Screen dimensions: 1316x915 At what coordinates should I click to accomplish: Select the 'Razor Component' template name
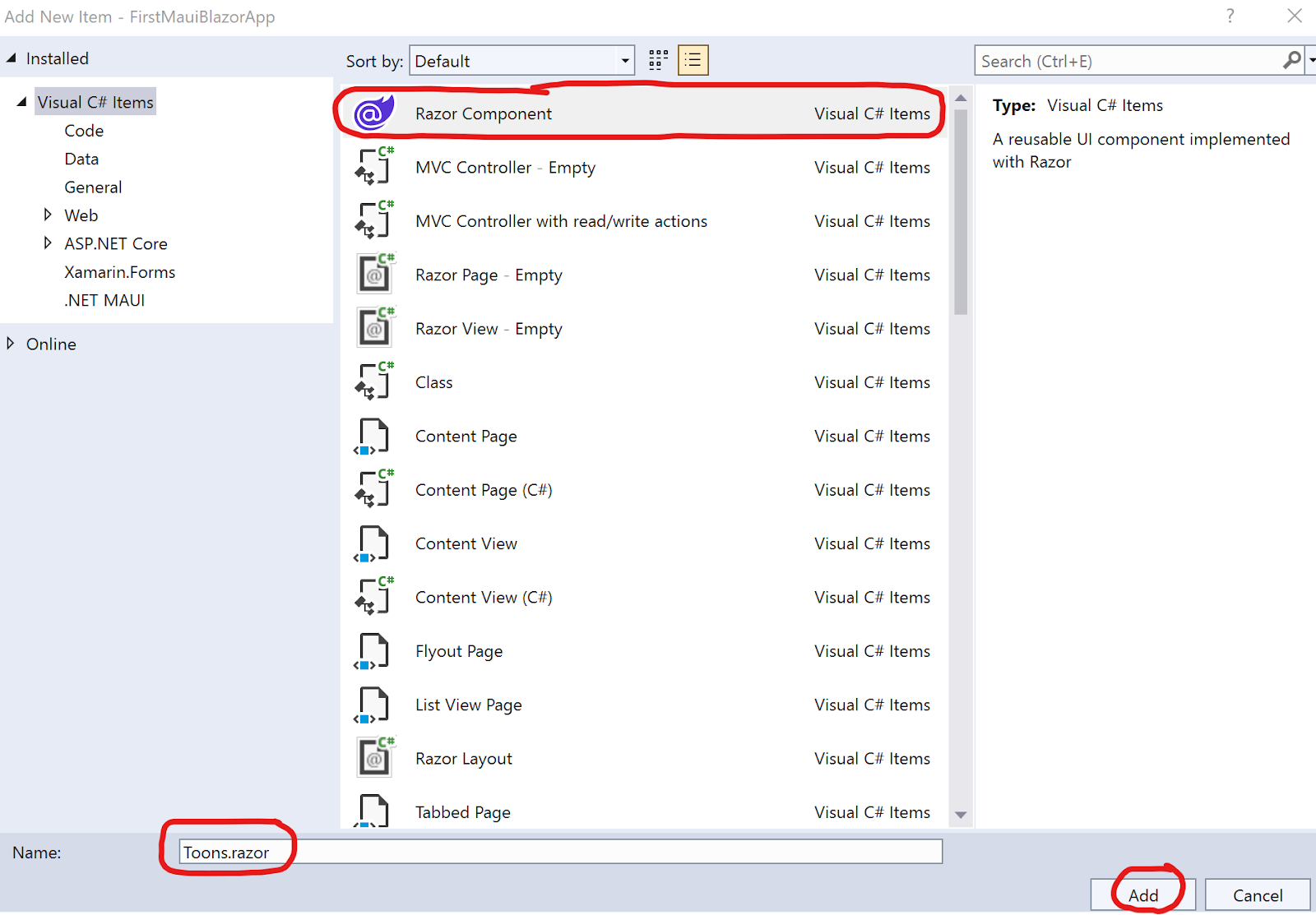[x=484, y=113]
